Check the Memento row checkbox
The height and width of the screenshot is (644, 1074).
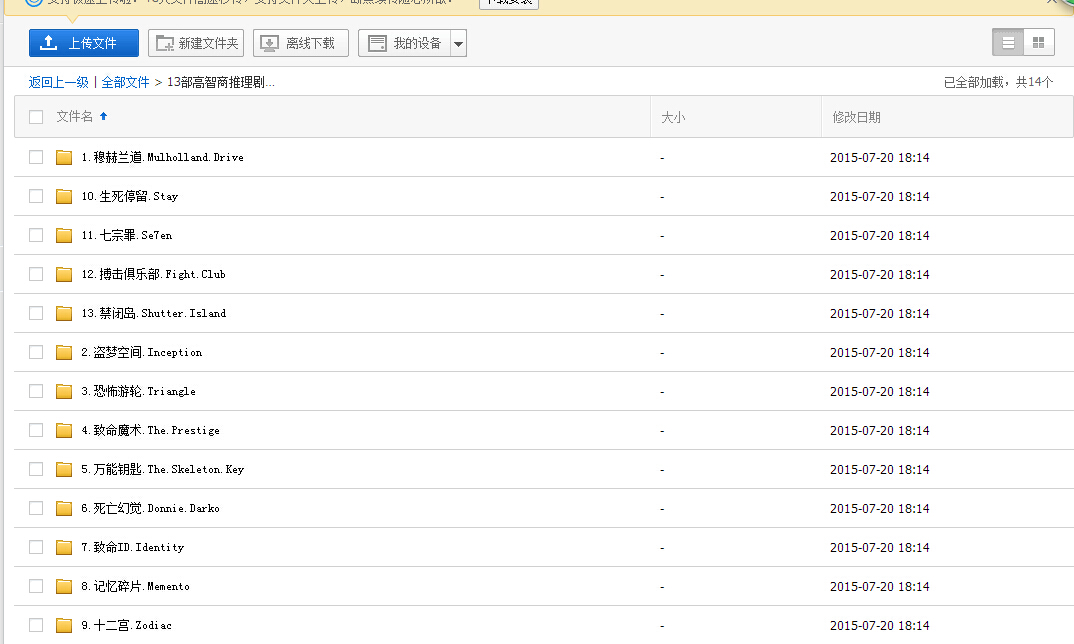click(x=36, y=587)
